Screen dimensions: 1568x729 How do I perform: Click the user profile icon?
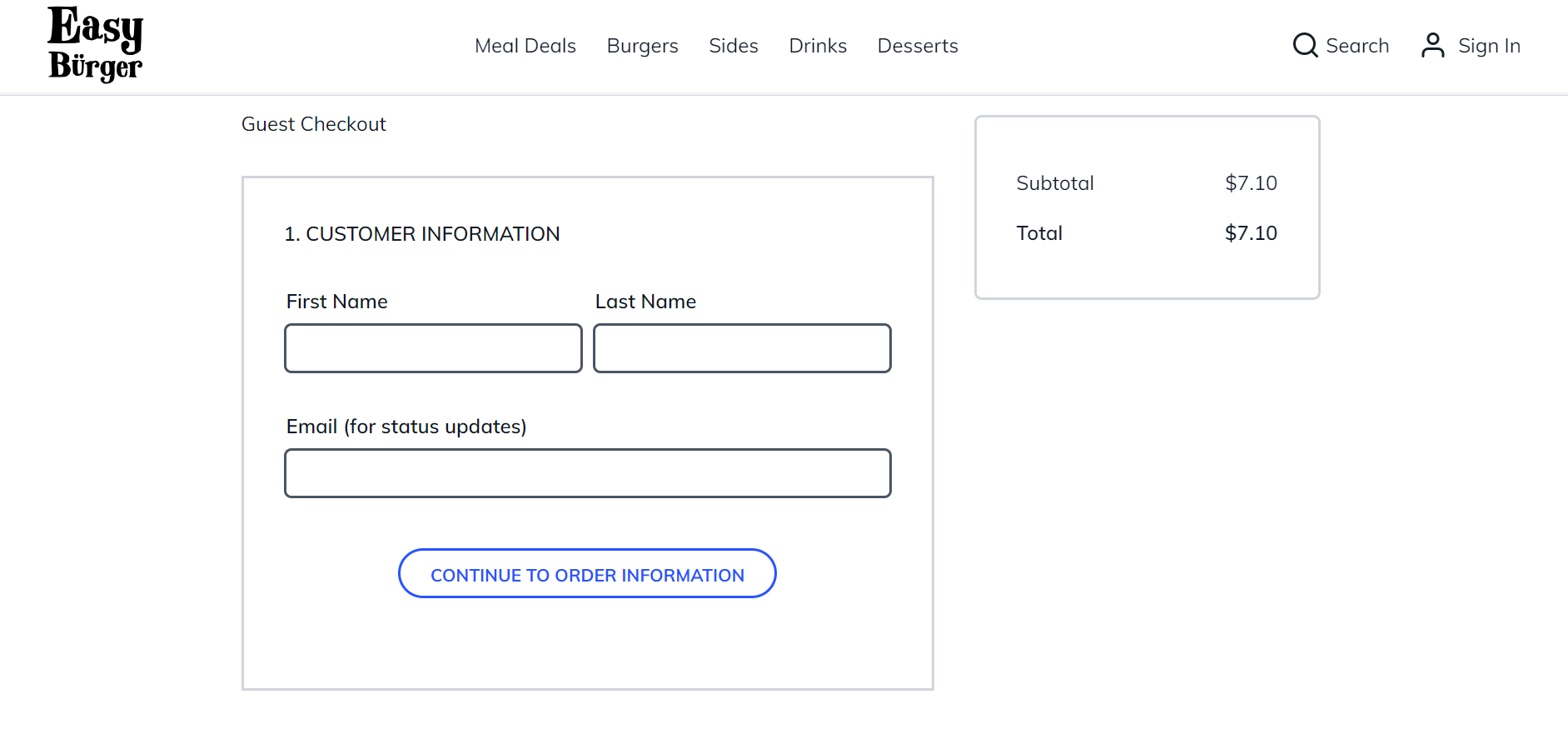pos(1432,45)
